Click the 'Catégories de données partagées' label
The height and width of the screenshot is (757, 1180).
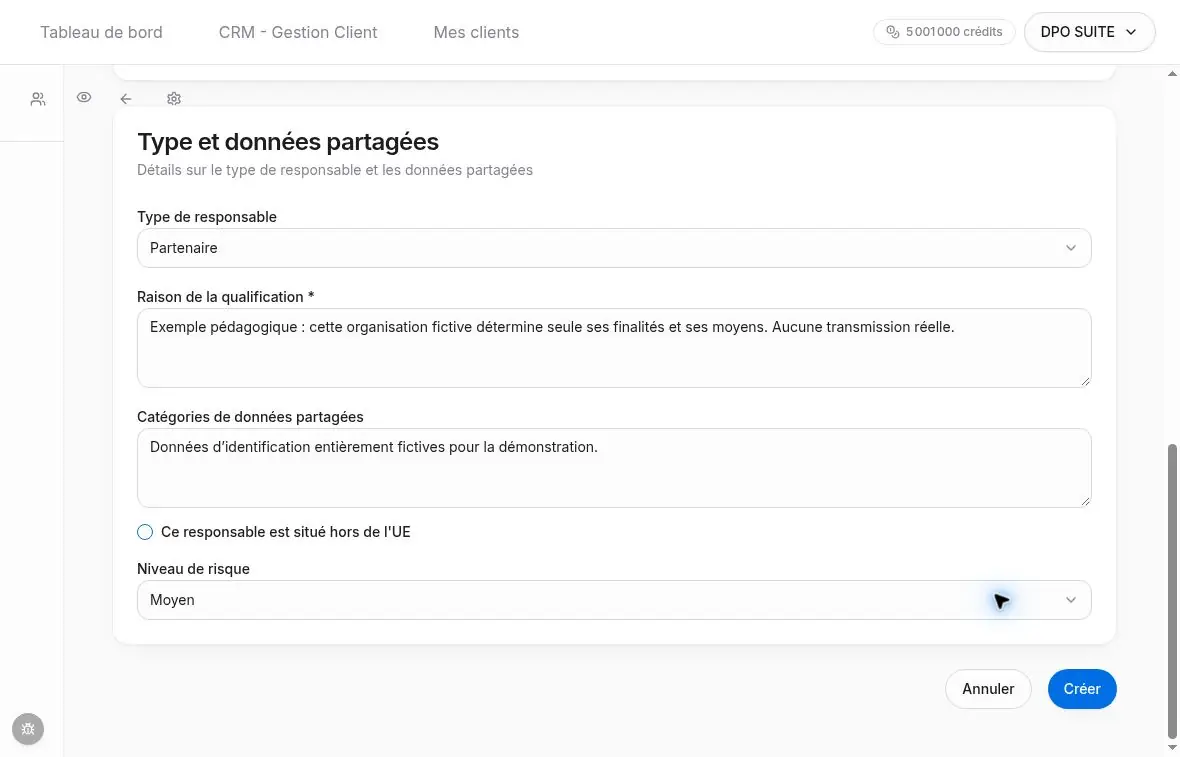tap(250, 417)
